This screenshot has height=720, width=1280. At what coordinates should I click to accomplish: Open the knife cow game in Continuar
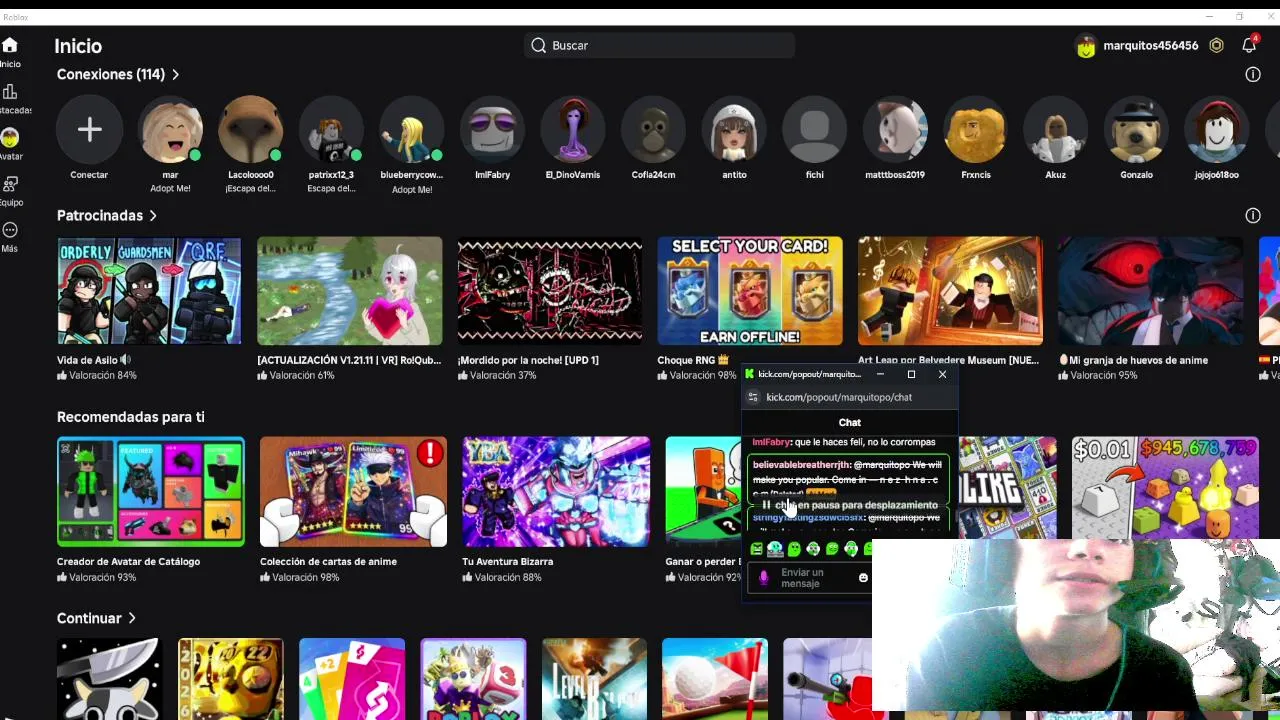click(x=109, y=679)
